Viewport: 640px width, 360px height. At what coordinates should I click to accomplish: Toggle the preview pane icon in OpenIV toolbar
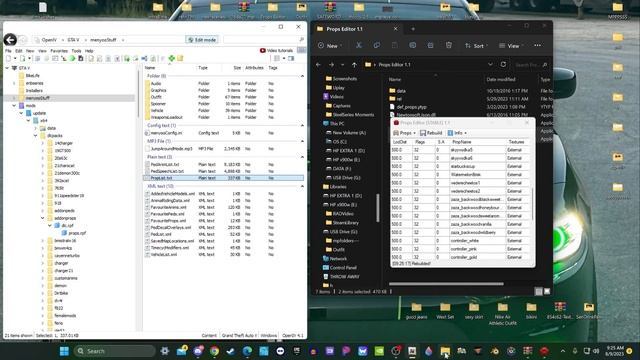[x=291, y=59]
